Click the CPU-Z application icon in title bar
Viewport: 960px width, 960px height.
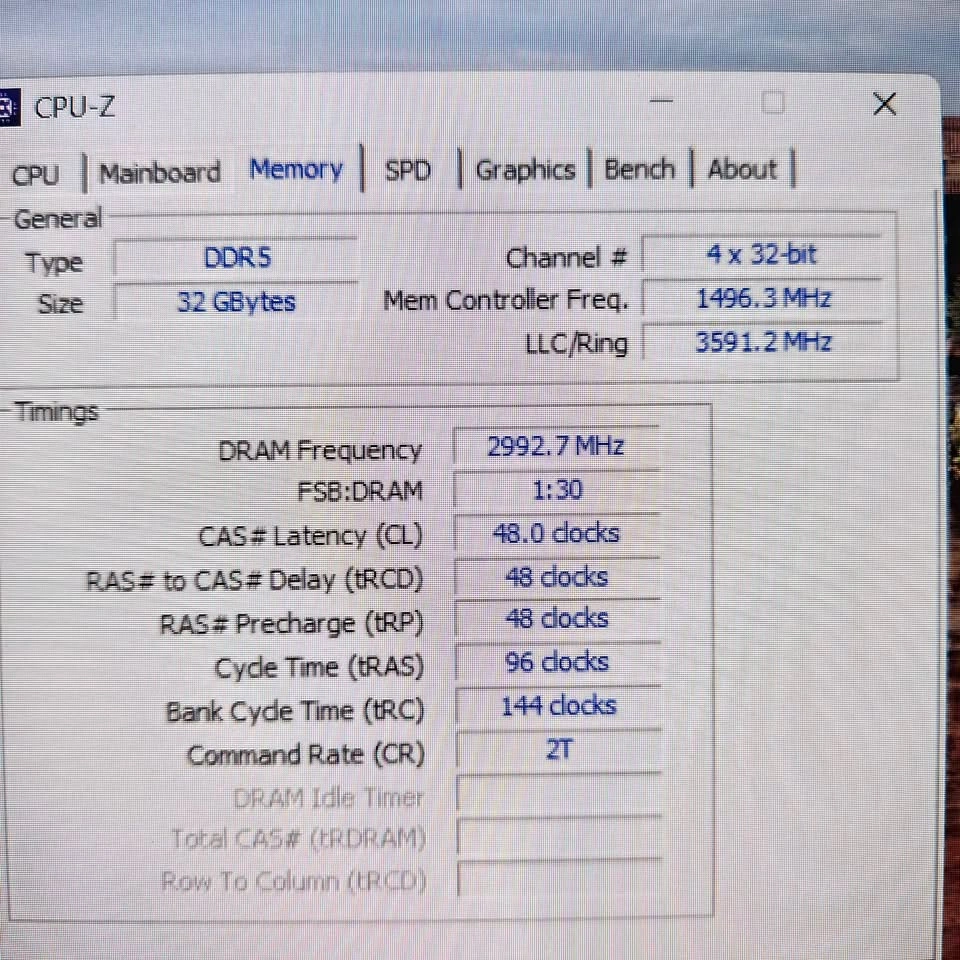tap(9, 107)
